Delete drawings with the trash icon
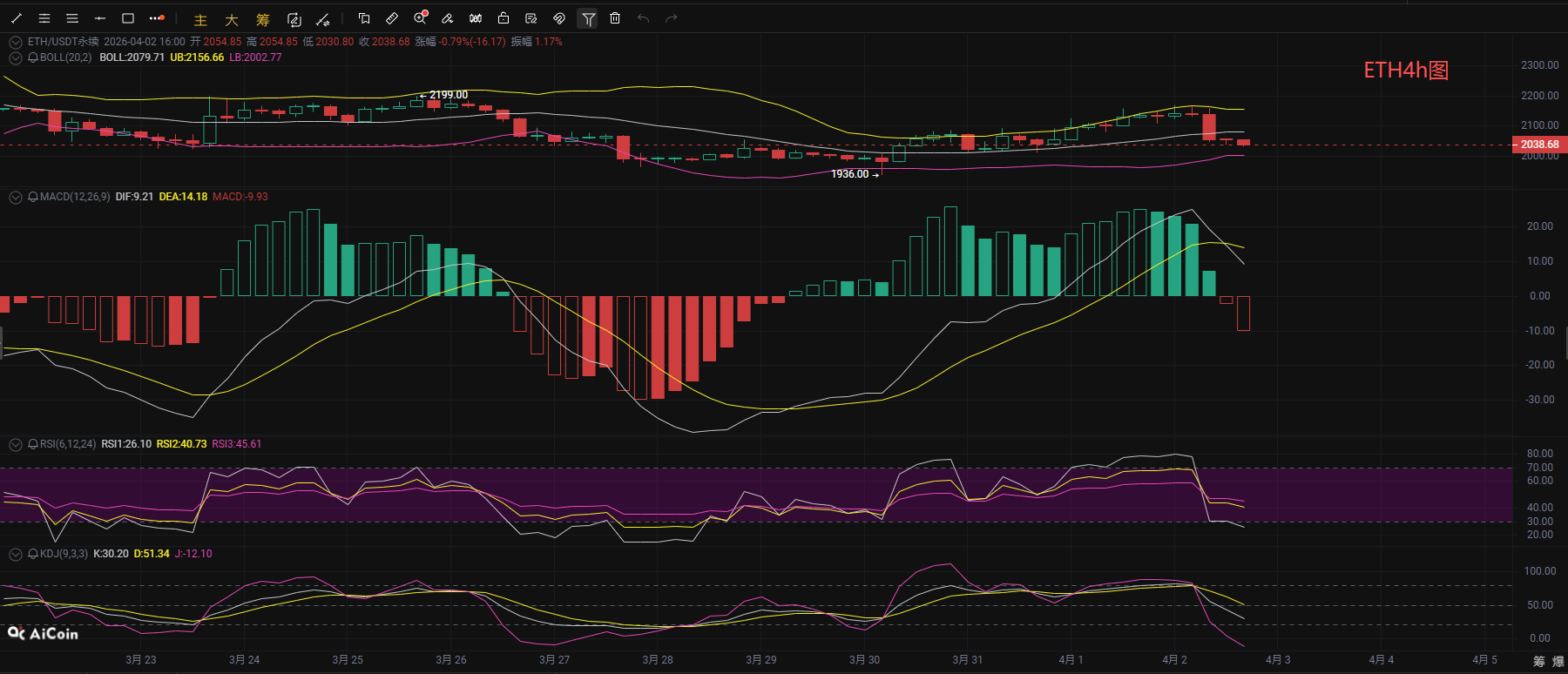Screen dimensions: 1568x674 [x=615, y=18]
